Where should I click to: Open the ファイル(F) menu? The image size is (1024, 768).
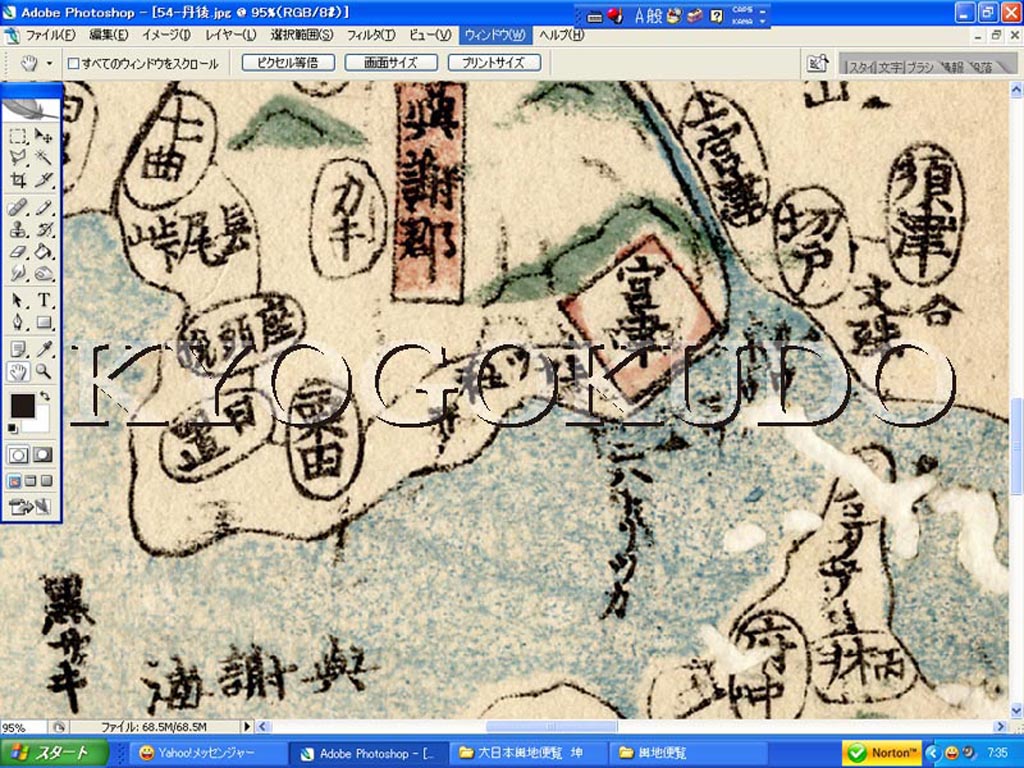[50, 35]
